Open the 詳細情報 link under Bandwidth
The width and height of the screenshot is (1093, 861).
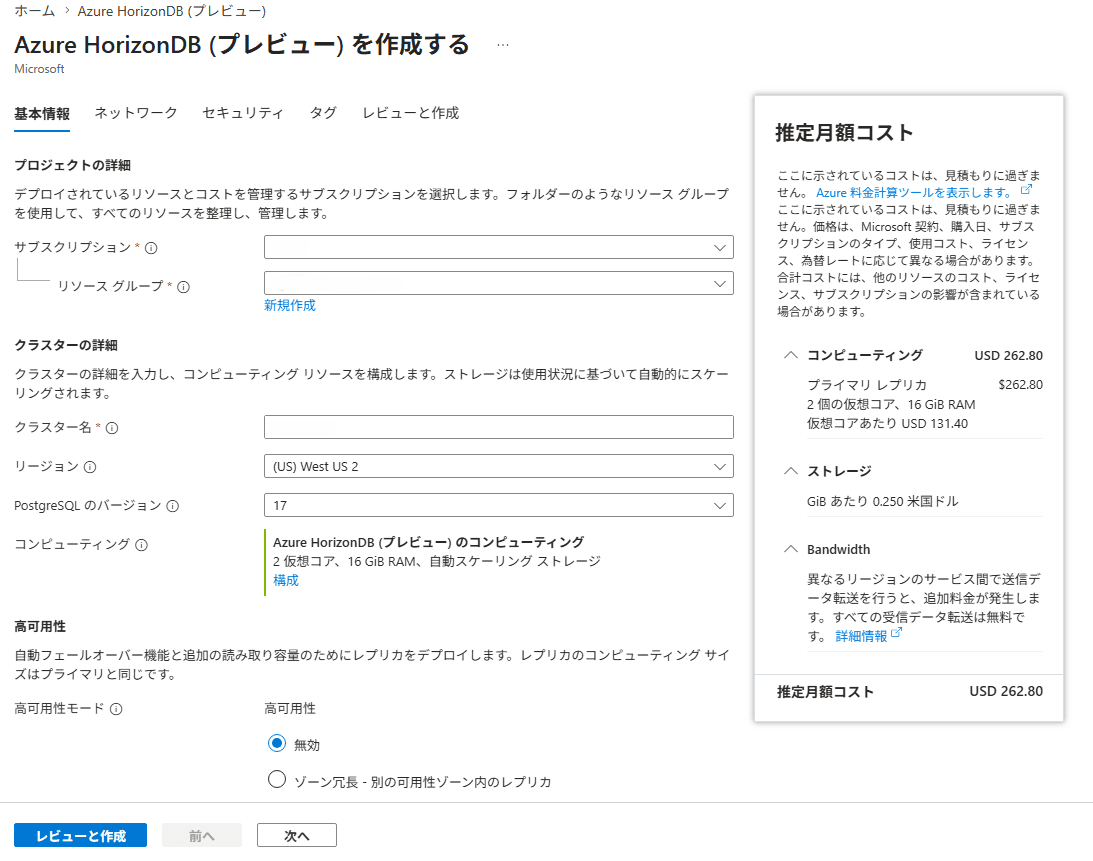click(x=862, y=636)
